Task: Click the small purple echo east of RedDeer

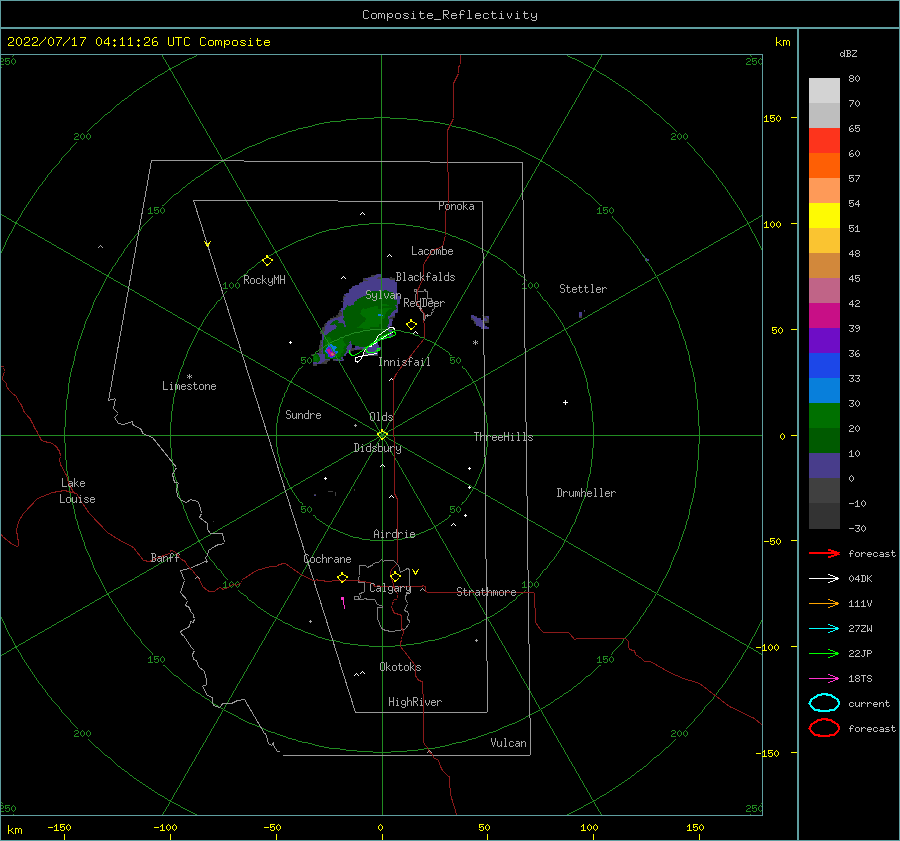Action: point(480,321)
